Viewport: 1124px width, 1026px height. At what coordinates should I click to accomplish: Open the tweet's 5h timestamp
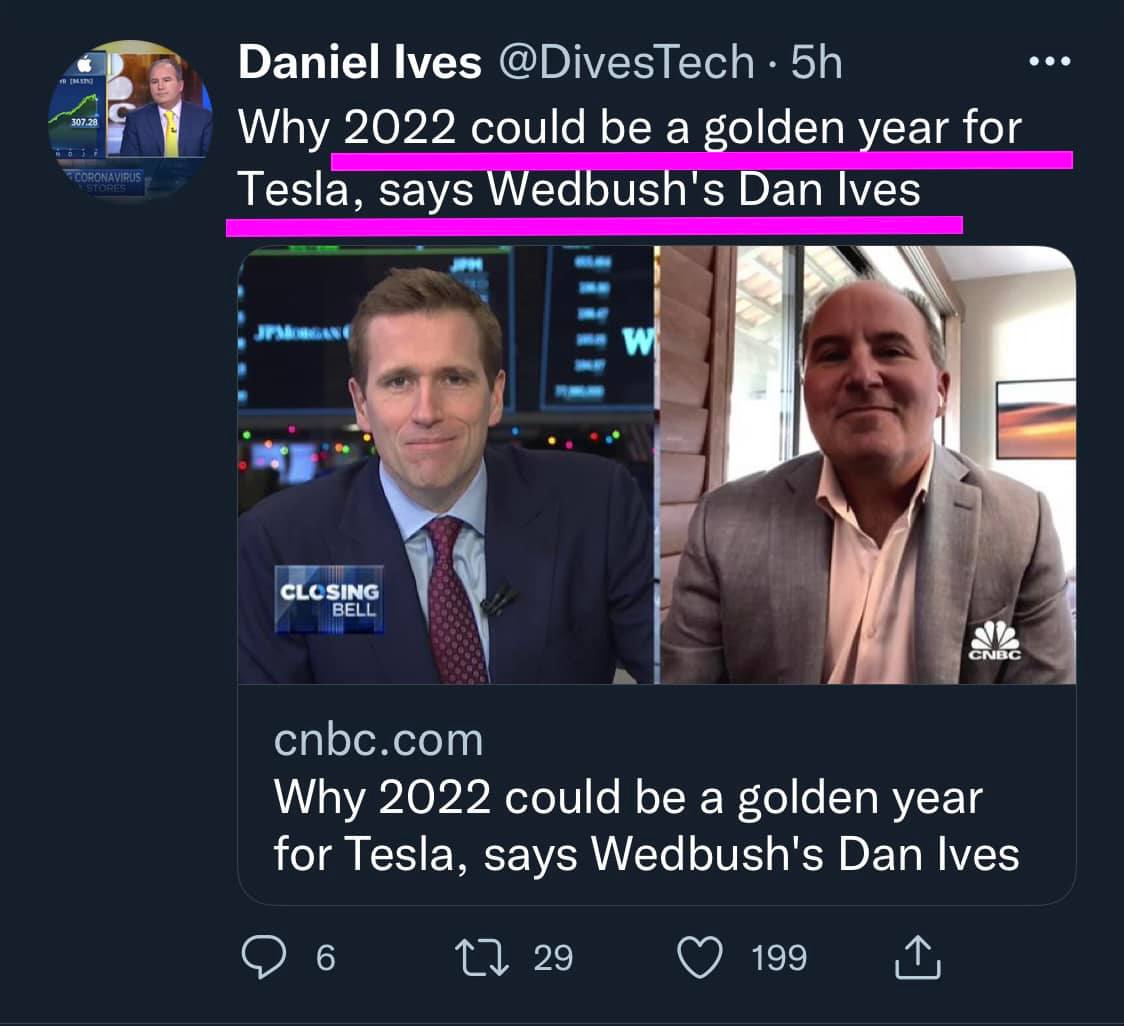click(816, 64)
